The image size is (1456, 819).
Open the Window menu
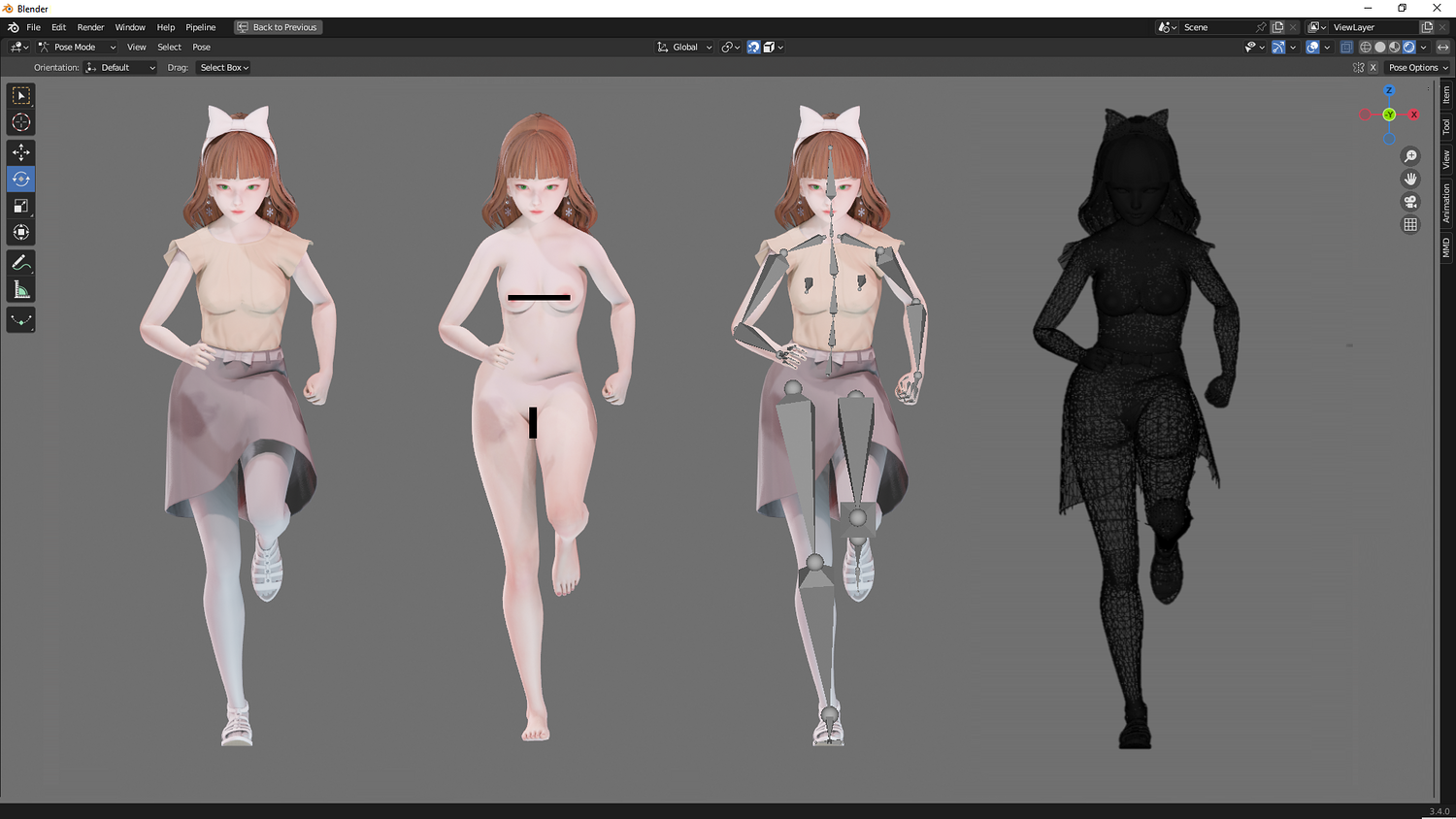(130, 27)
